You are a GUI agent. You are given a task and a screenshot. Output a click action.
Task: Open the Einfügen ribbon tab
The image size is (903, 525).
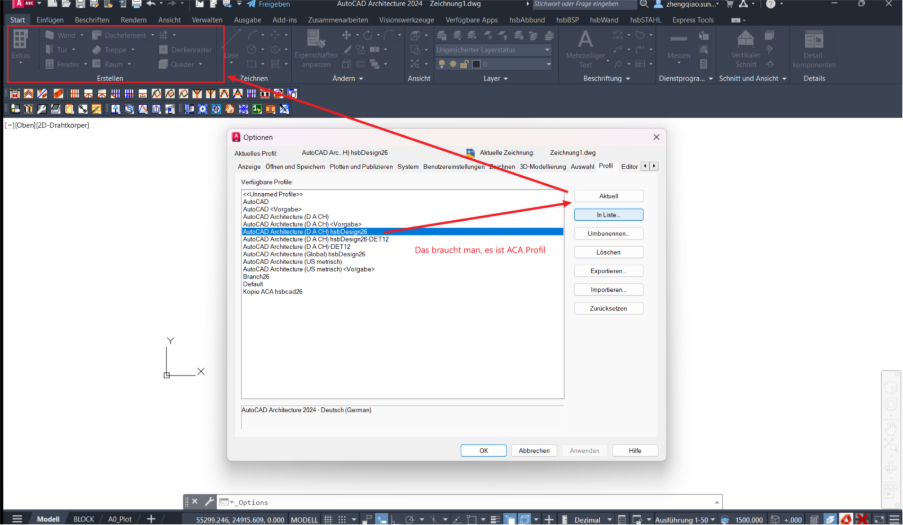click(50, 20)
